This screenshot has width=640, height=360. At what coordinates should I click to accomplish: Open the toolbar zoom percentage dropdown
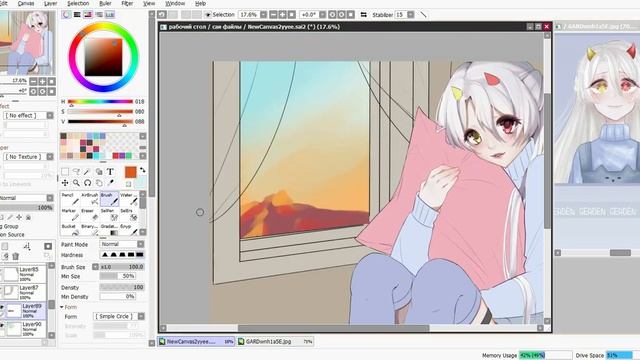[263, 15]
